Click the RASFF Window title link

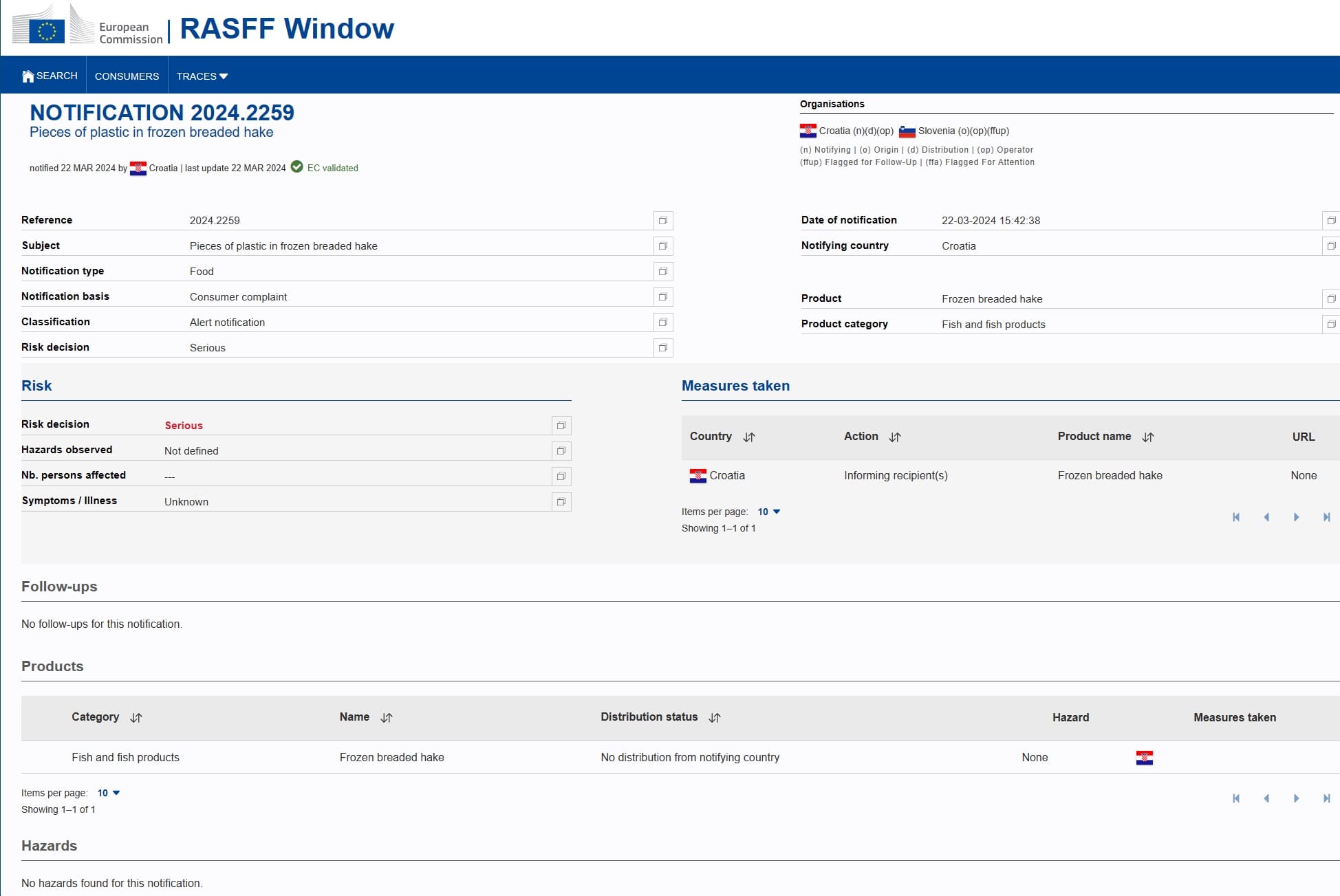[x=286, y=29]
